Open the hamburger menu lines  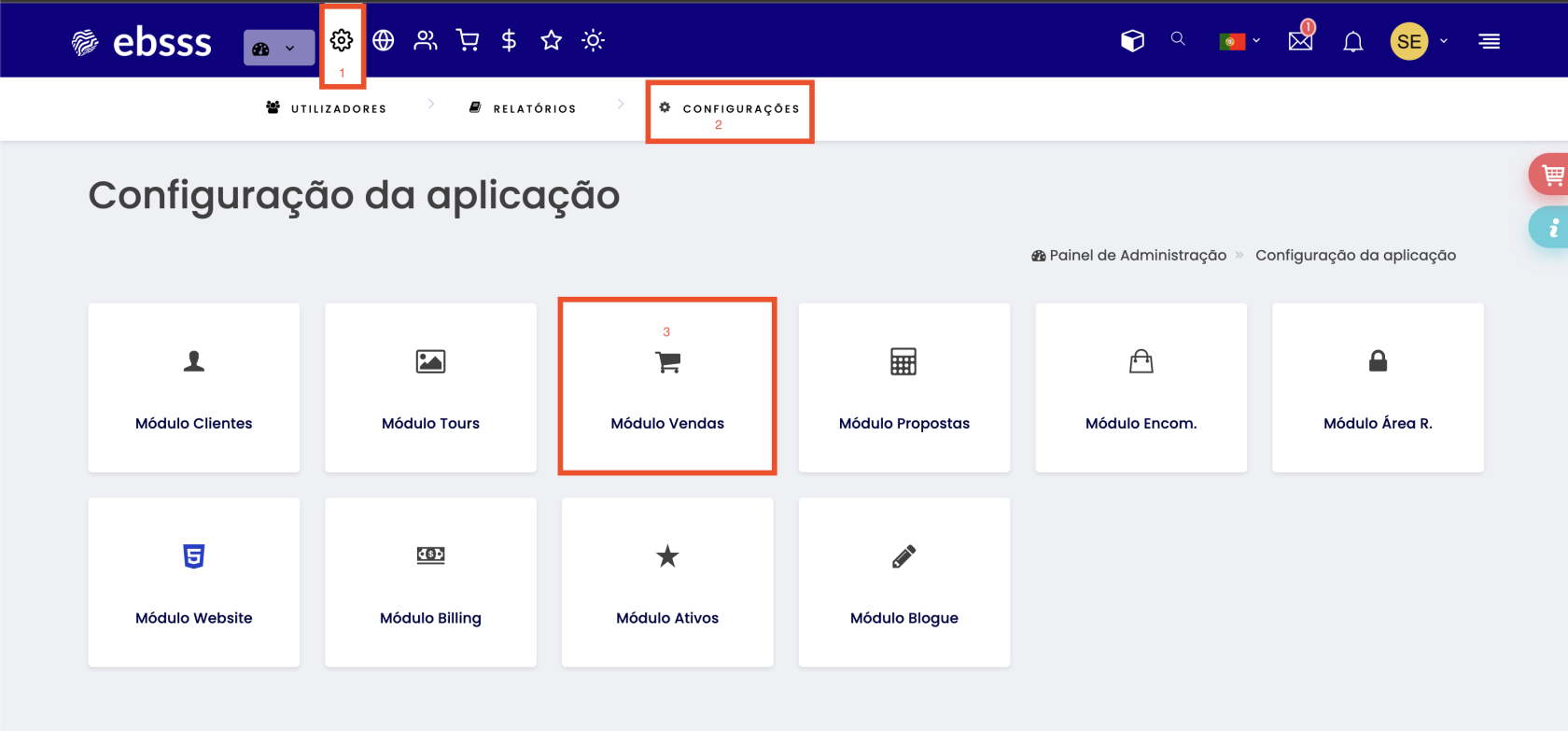[x=1490, y=41]
